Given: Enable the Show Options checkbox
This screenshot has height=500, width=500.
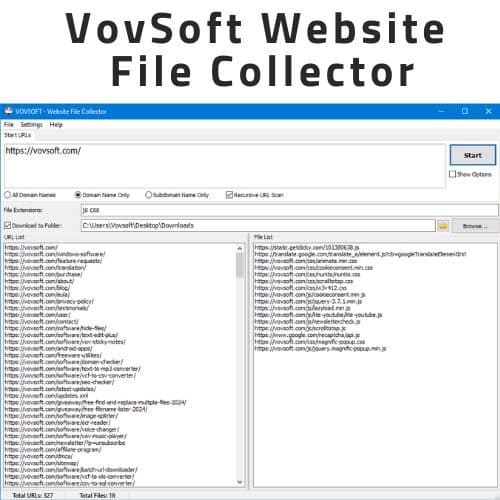Looking at the screenshot, I should point(452,174).
